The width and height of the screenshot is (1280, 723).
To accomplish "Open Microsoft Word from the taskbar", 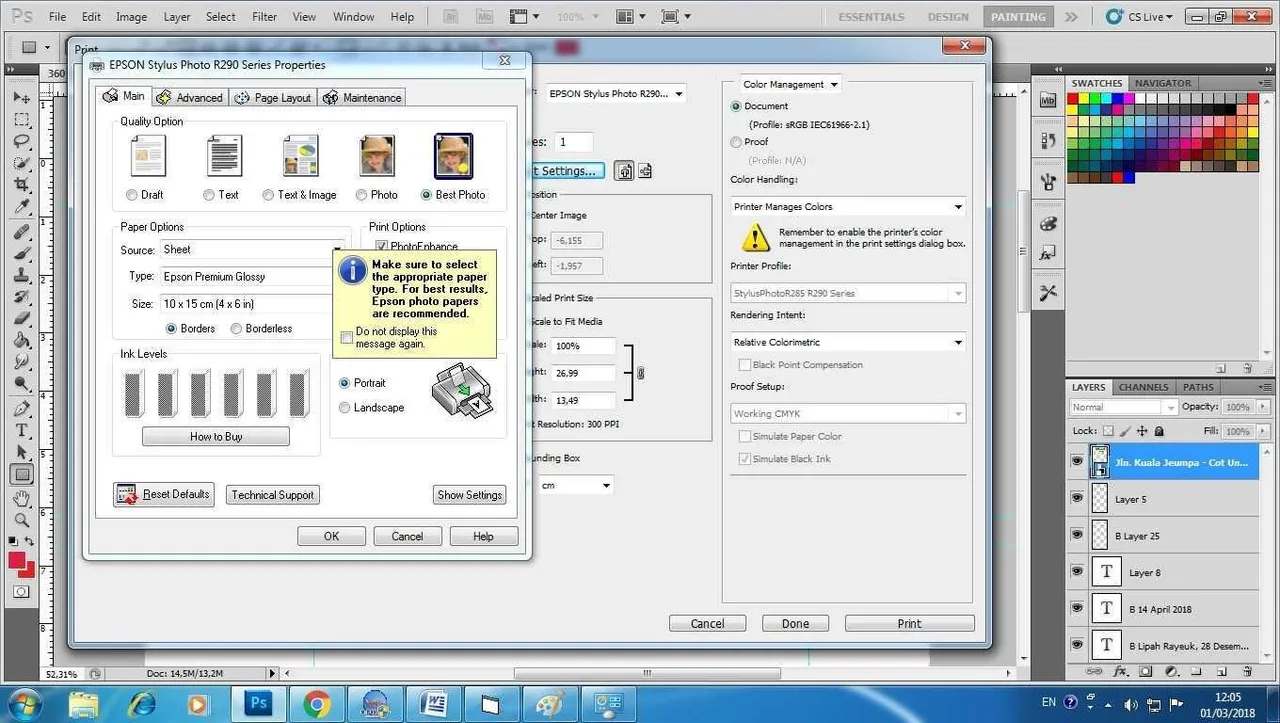I will point(434,704).
